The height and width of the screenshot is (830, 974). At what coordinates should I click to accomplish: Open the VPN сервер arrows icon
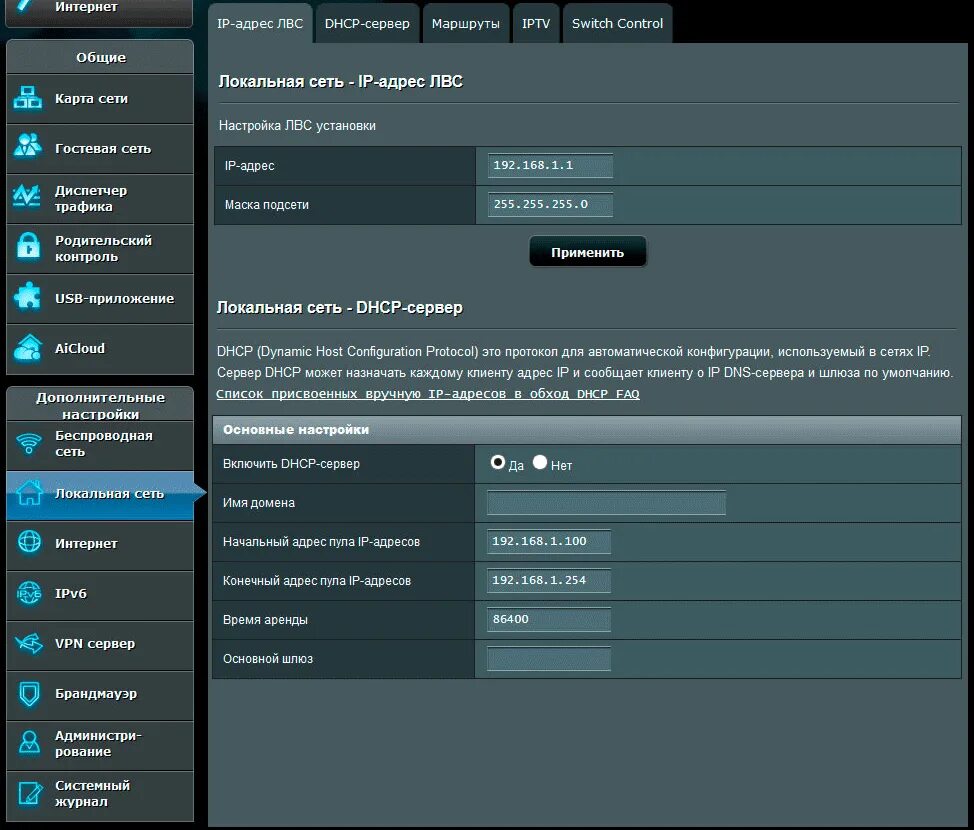tap(29, 644)
